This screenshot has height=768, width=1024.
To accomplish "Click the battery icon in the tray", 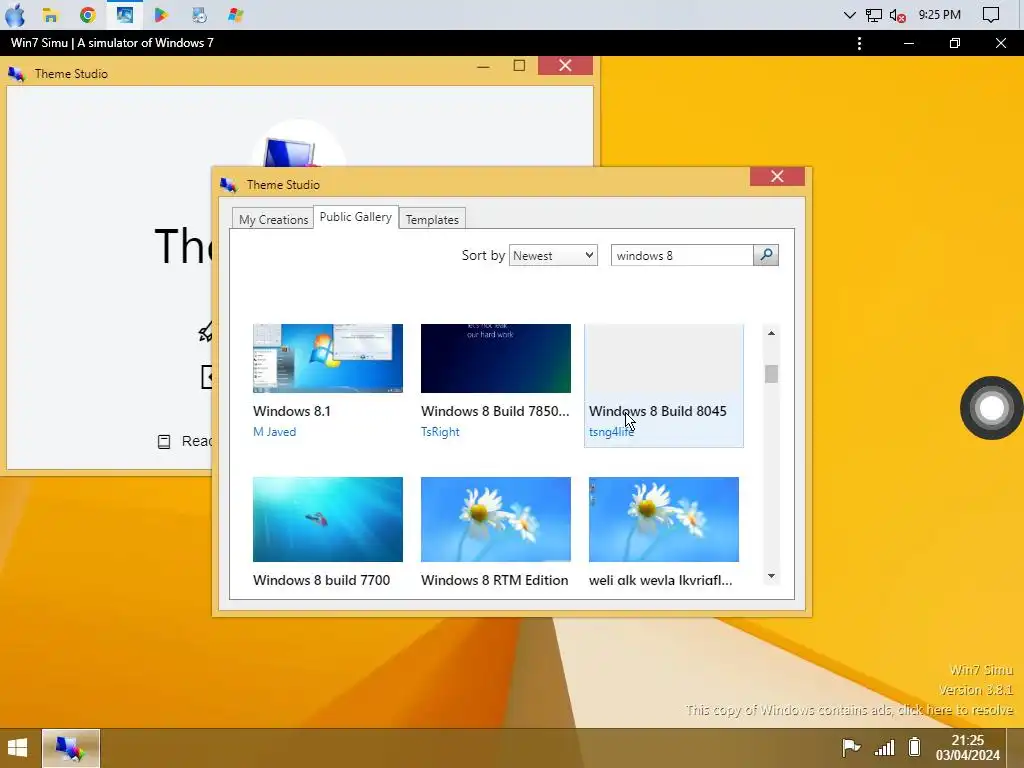I will [x=915, y=746].
